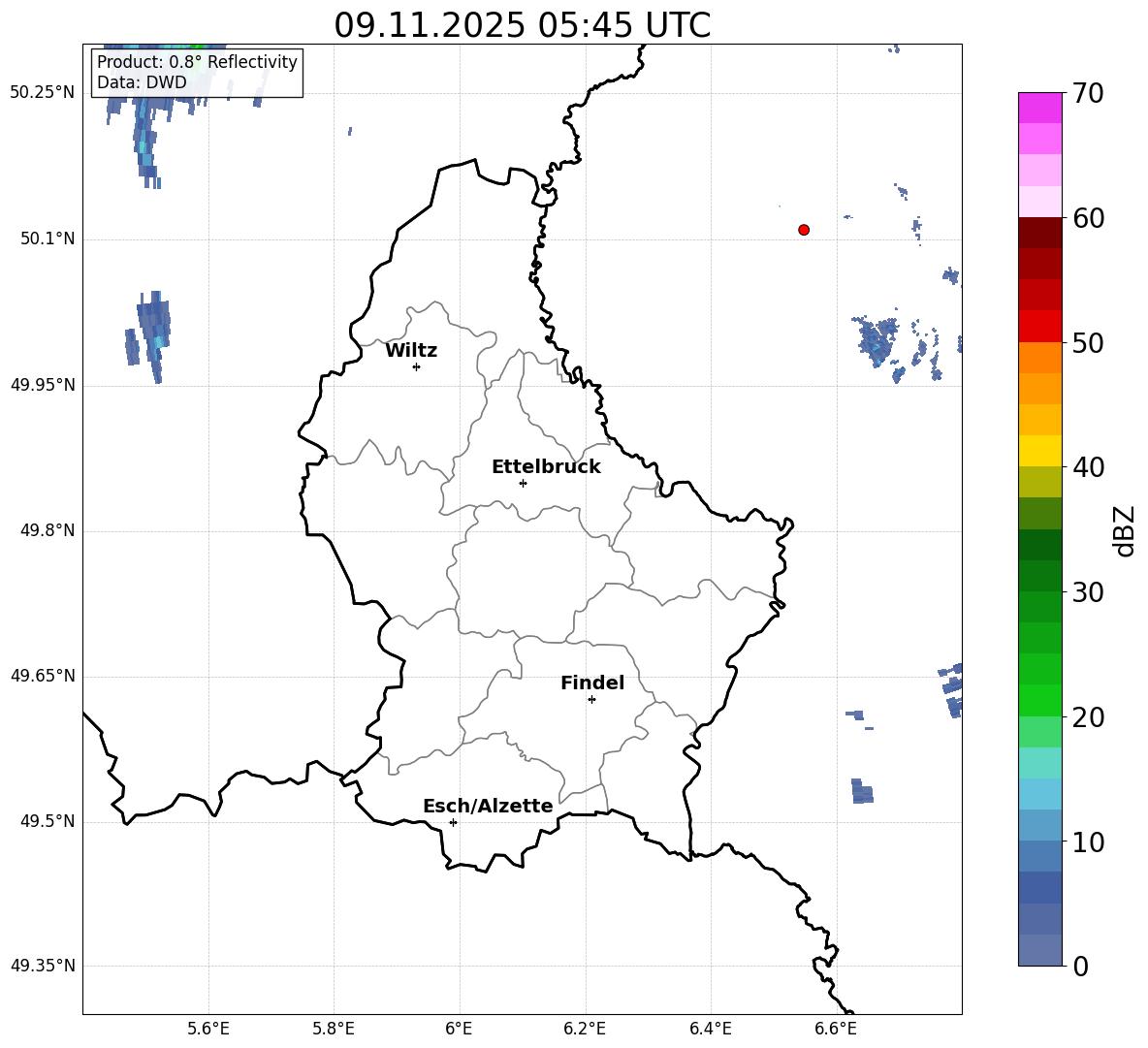Click the radar echo west of Wiltz
This screenshot has height=1048, width=1148.
click(x=148, y=335)
